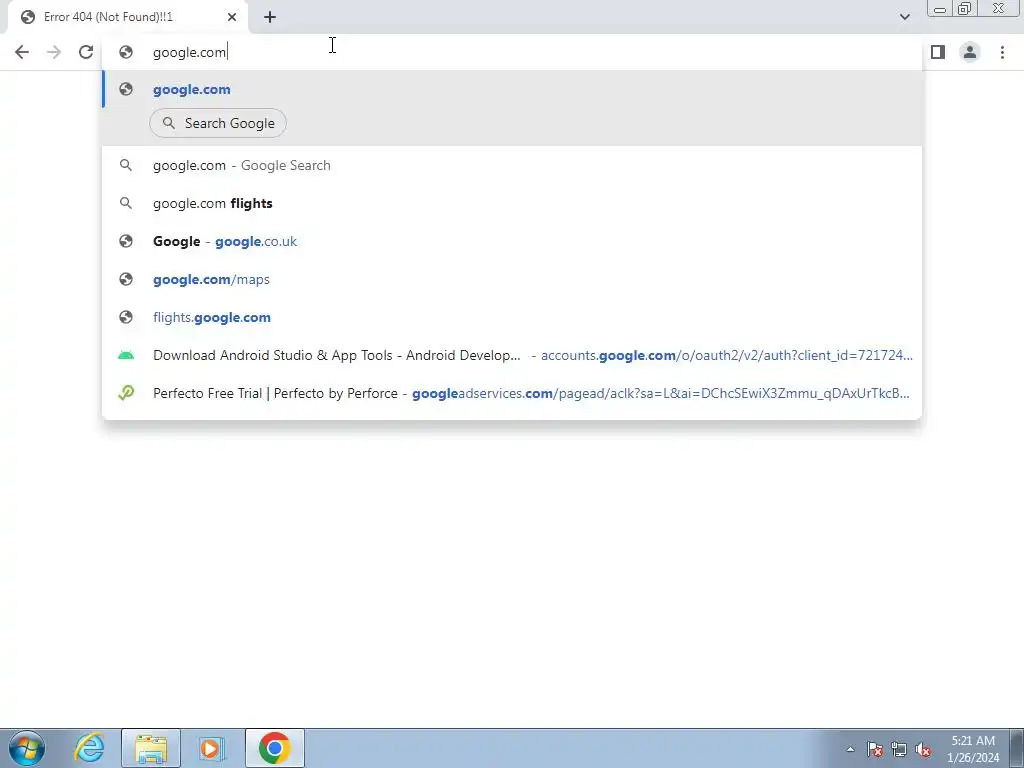Open a new tab with the plus button
The image size is (1024, 768).
click(x=270, y=17)
